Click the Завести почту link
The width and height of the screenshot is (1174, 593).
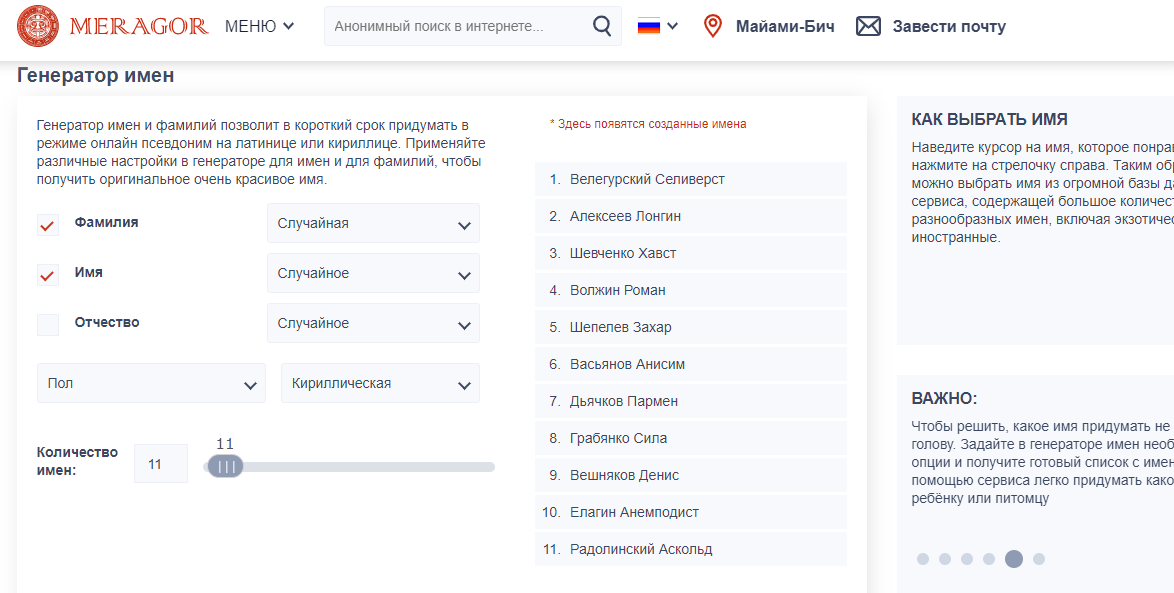pos(949,26)
